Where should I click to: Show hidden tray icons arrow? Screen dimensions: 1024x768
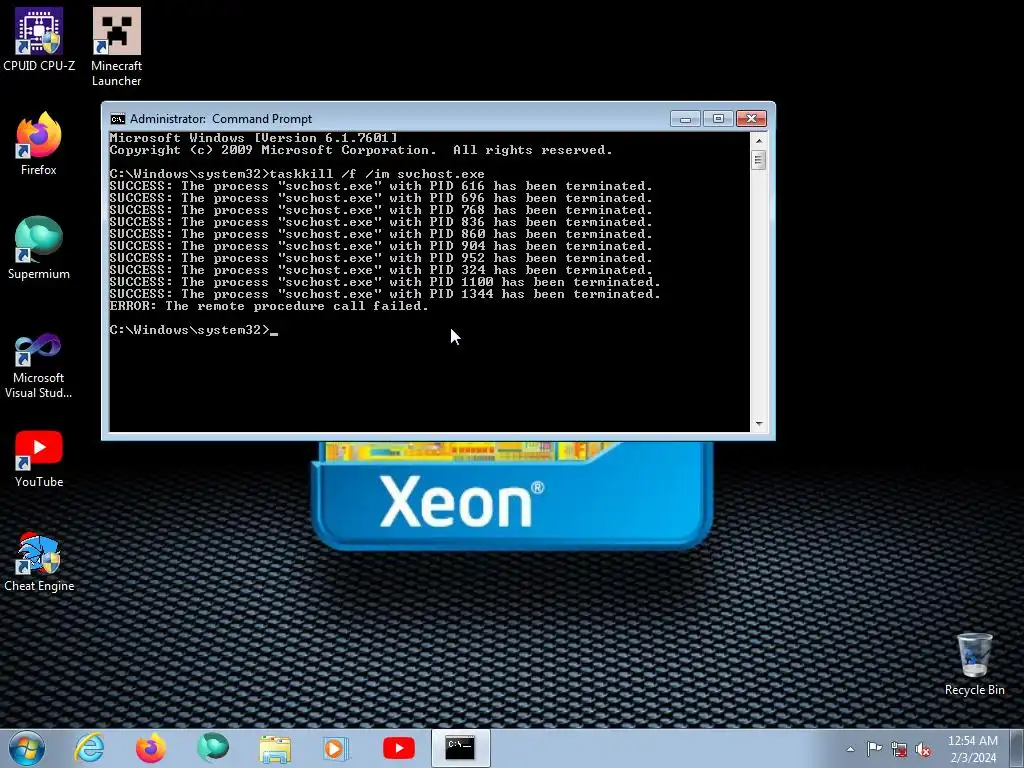tap(850, 749)
